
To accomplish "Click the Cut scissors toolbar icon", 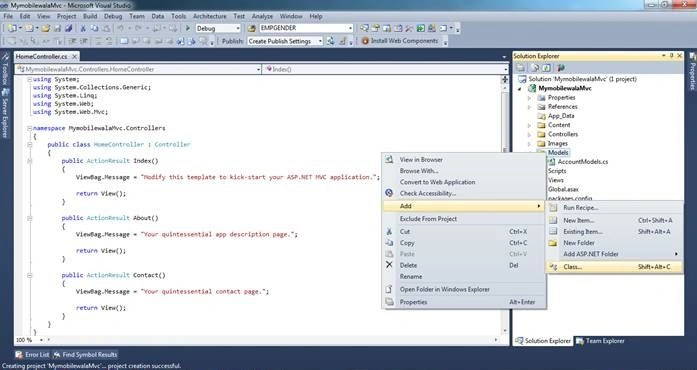I will (x=83, y=28).
